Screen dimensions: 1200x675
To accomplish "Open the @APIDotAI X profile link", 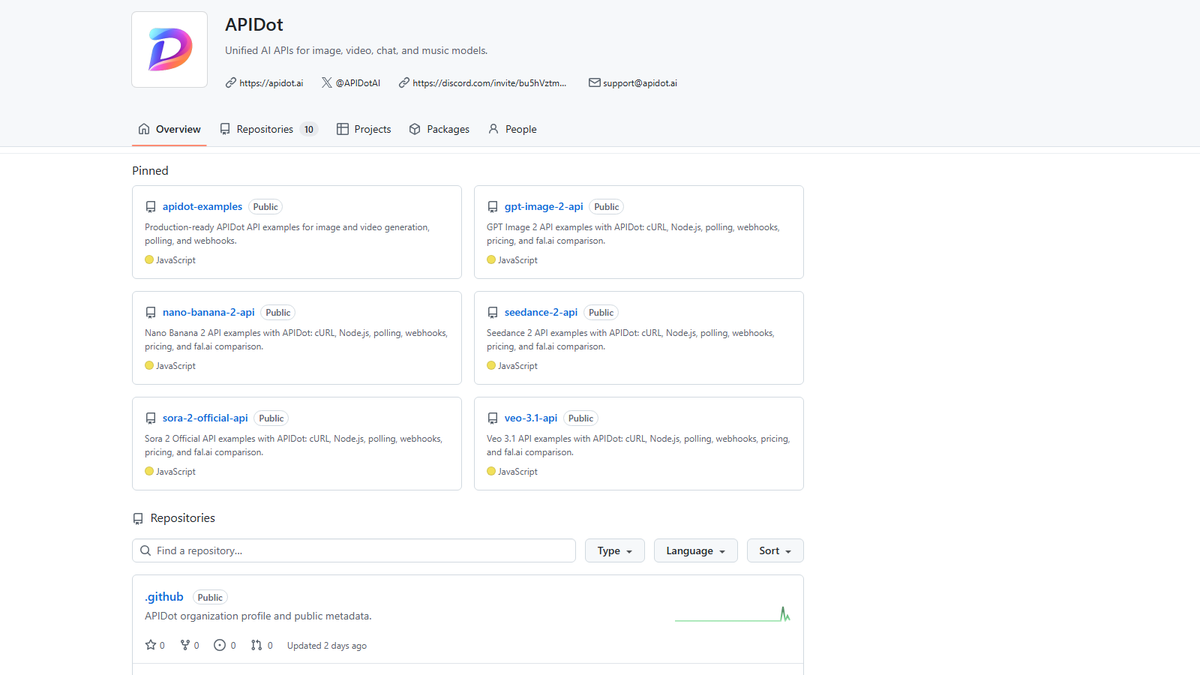I will coord(358,83).
